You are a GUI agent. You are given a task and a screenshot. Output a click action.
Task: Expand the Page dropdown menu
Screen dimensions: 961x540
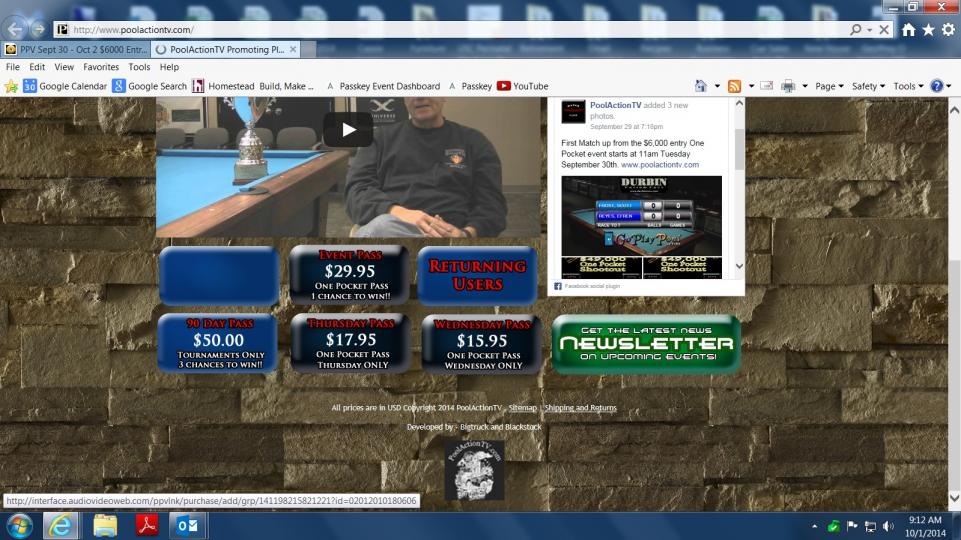tap(829, 86)
